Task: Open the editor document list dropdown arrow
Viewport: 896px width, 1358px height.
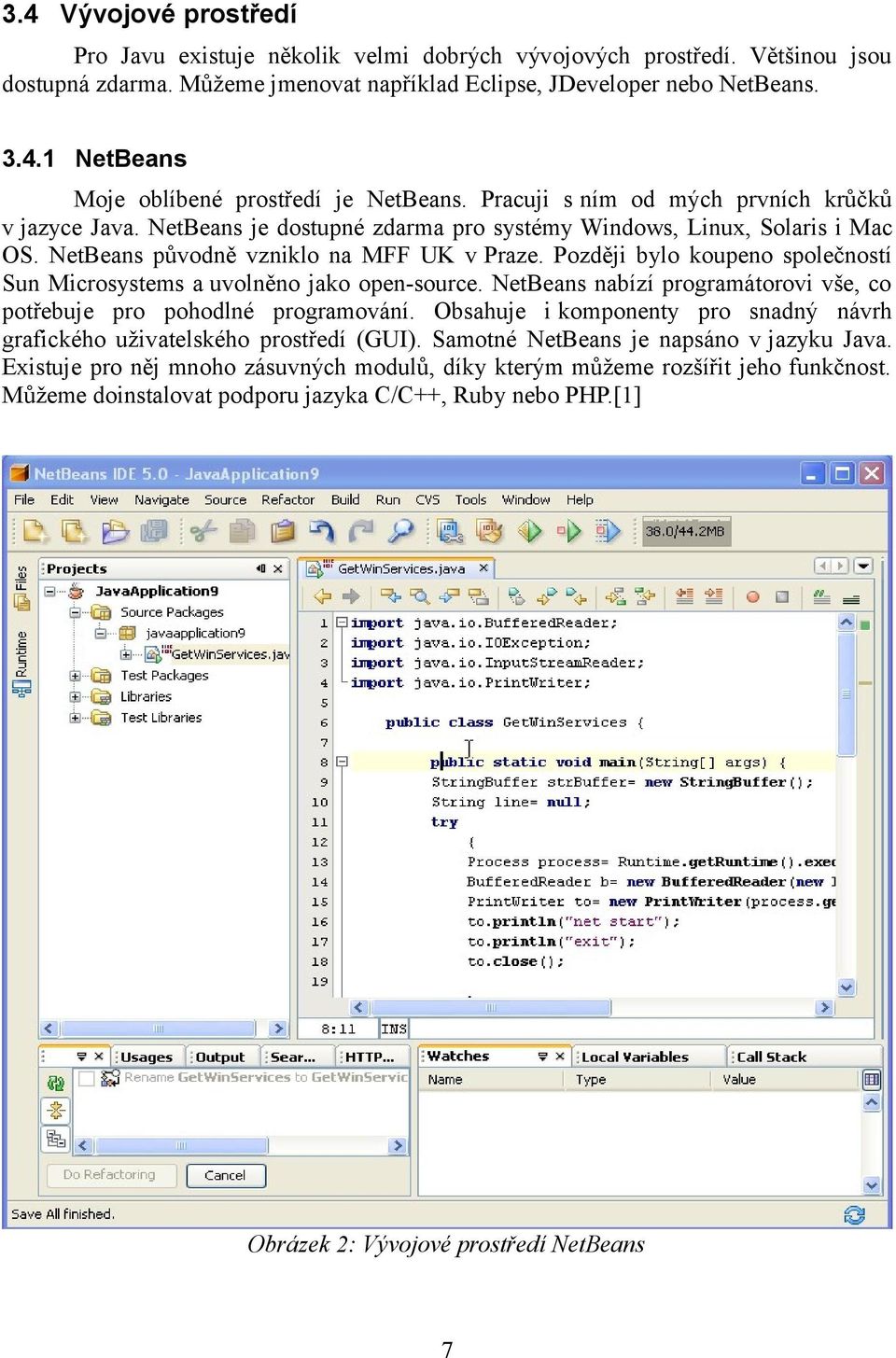Action: 863,566
